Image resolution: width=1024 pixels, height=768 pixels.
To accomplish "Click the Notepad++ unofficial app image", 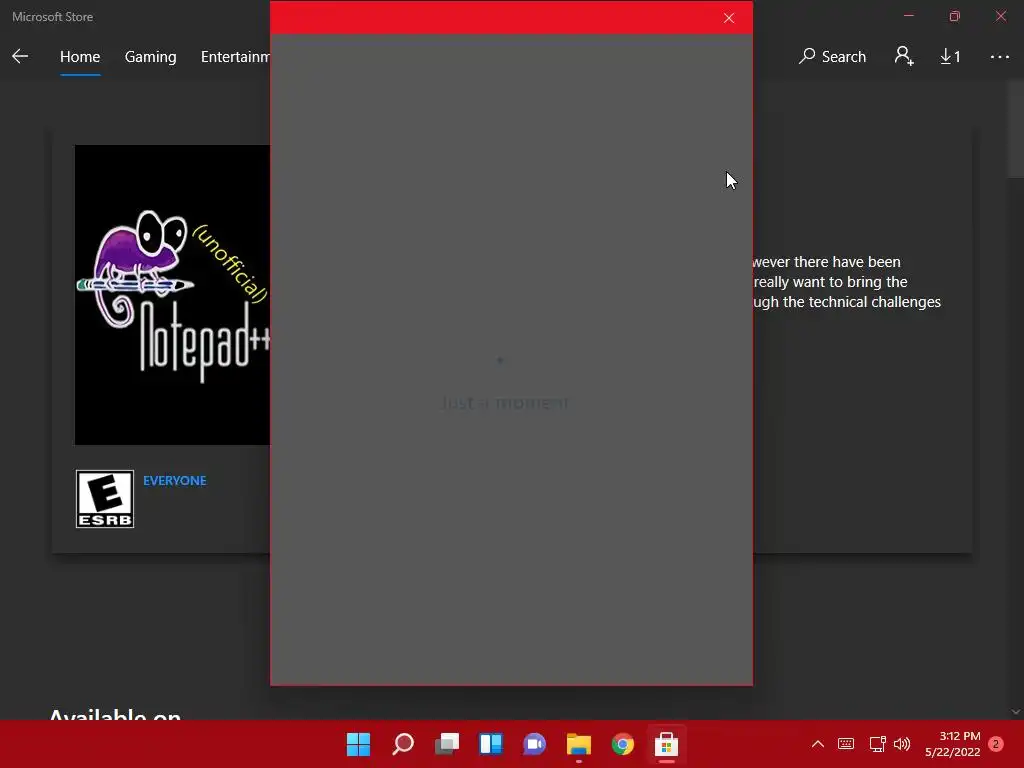I will point(172,295).
